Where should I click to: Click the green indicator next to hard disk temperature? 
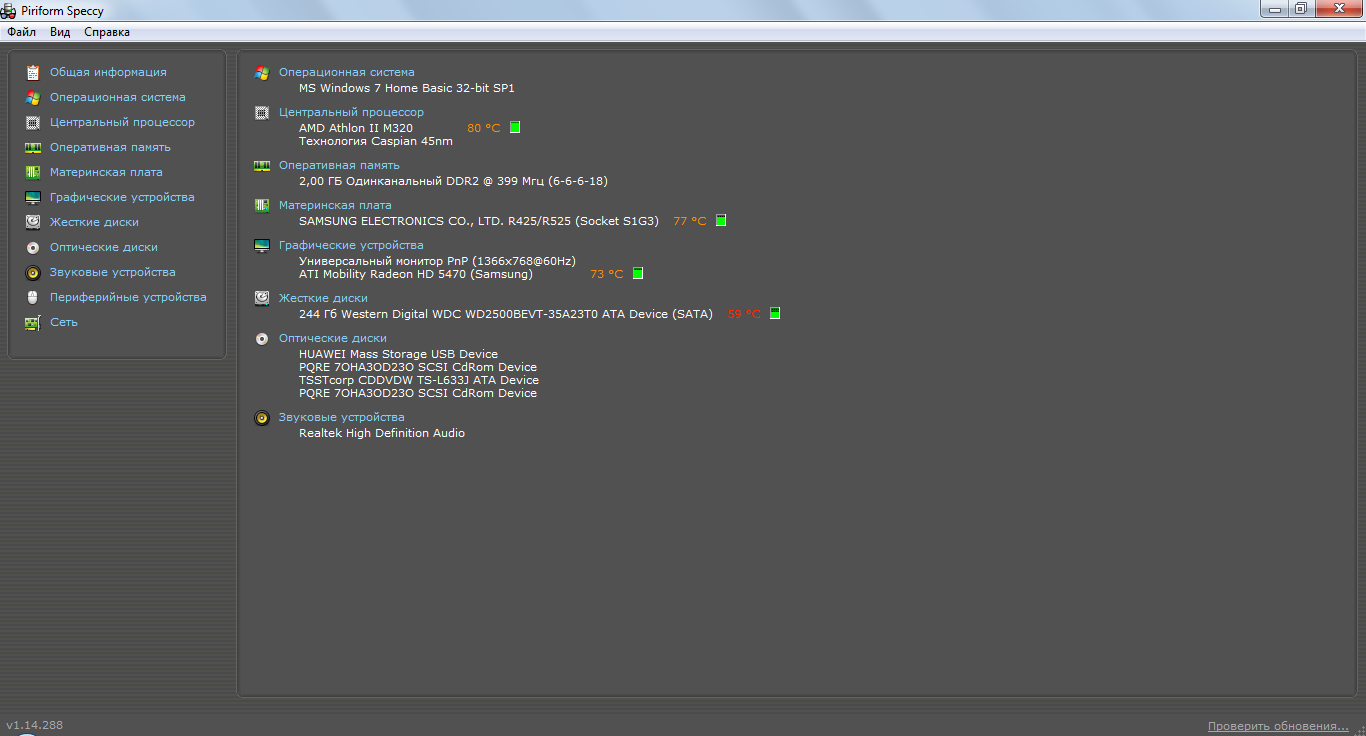775,314
